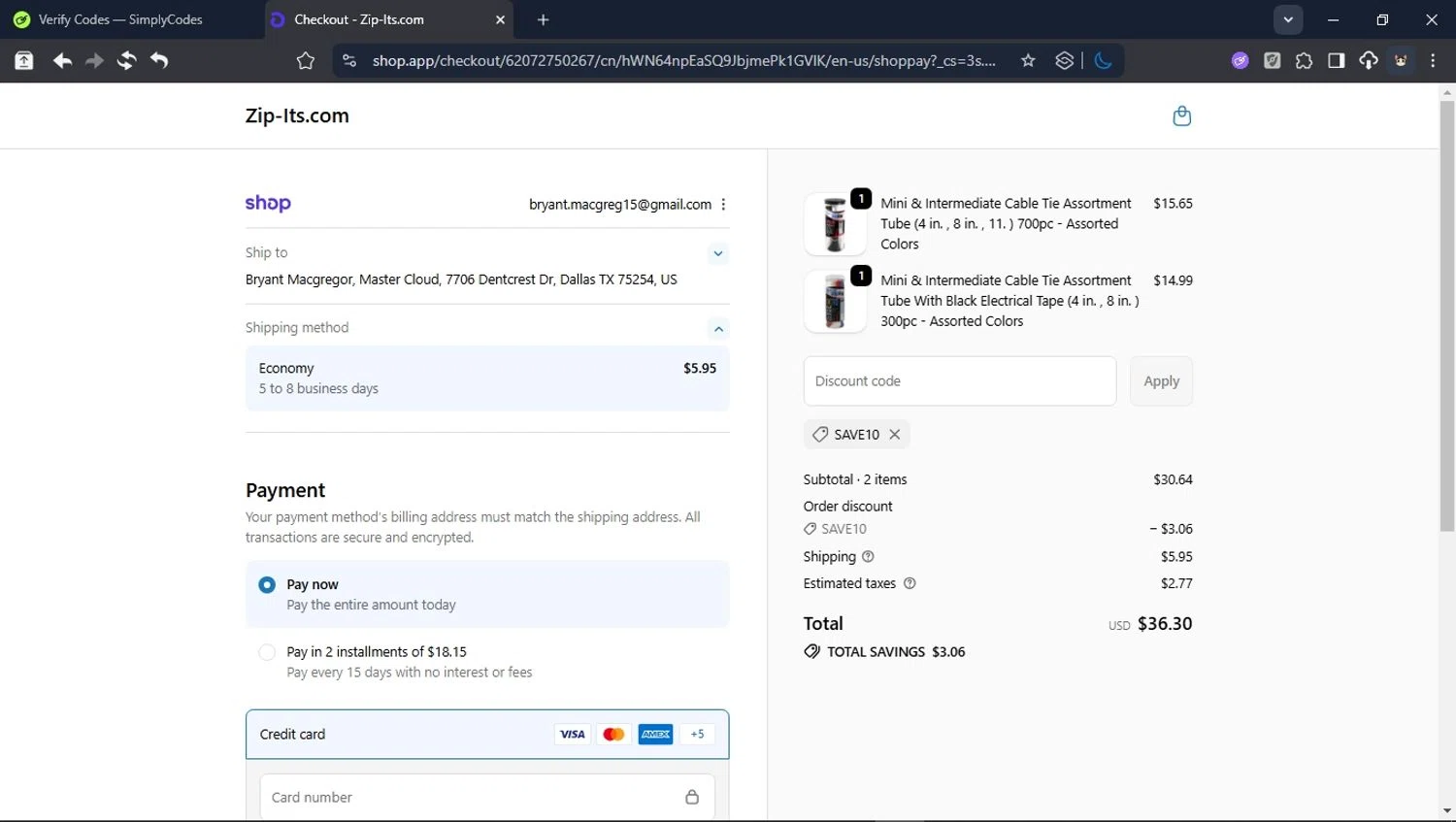Click the $15.65 item price

tap(1173, 204)
